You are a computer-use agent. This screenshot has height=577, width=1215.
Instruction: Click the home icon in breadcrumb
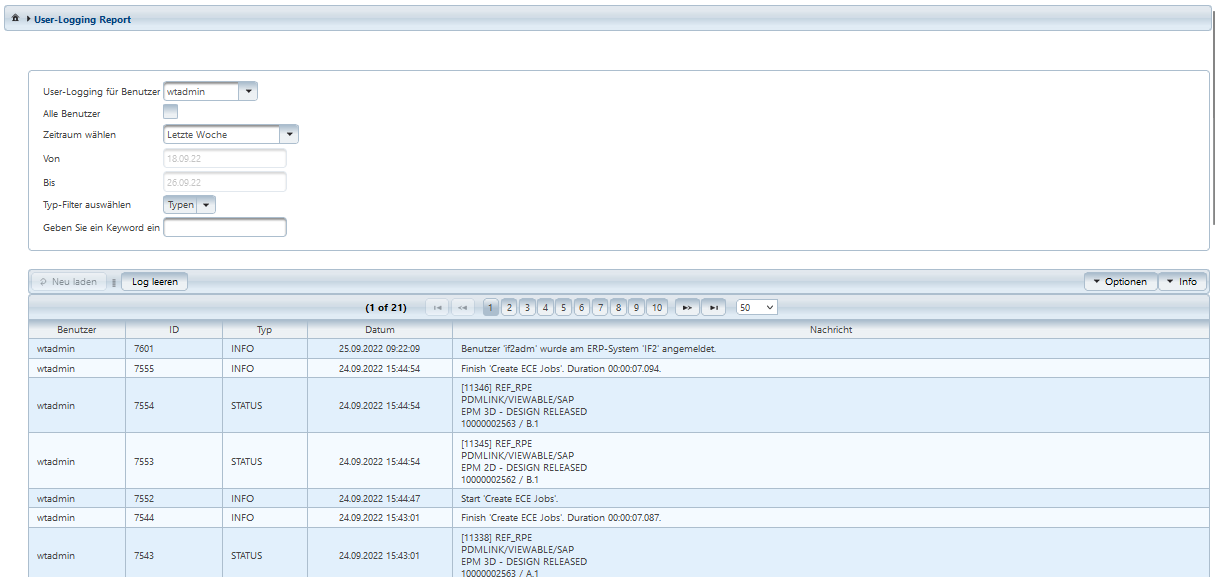point(15,19)
